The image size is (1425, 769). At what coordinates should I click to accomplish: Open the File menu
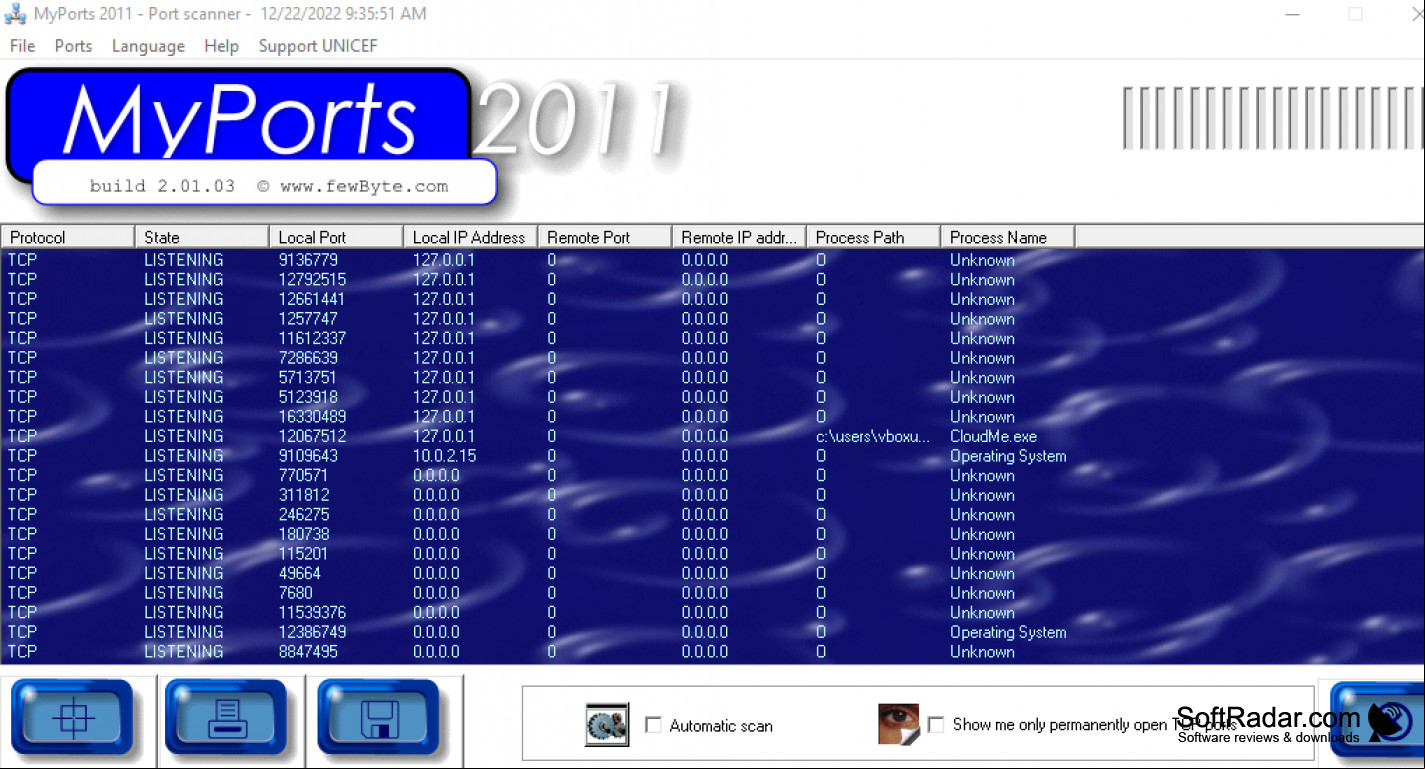[x=22, y=46]
